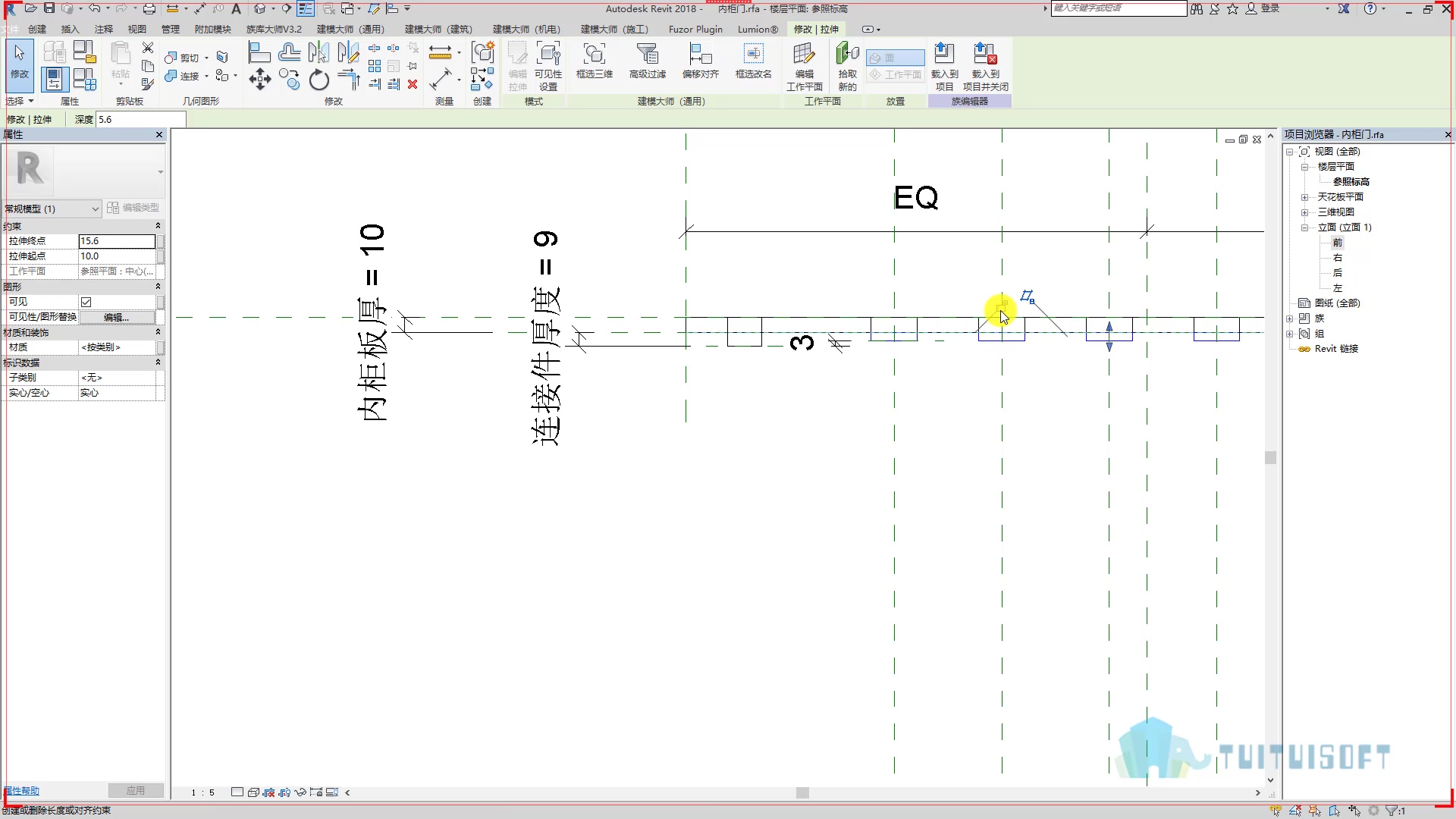Click the Depth input field

141,119
